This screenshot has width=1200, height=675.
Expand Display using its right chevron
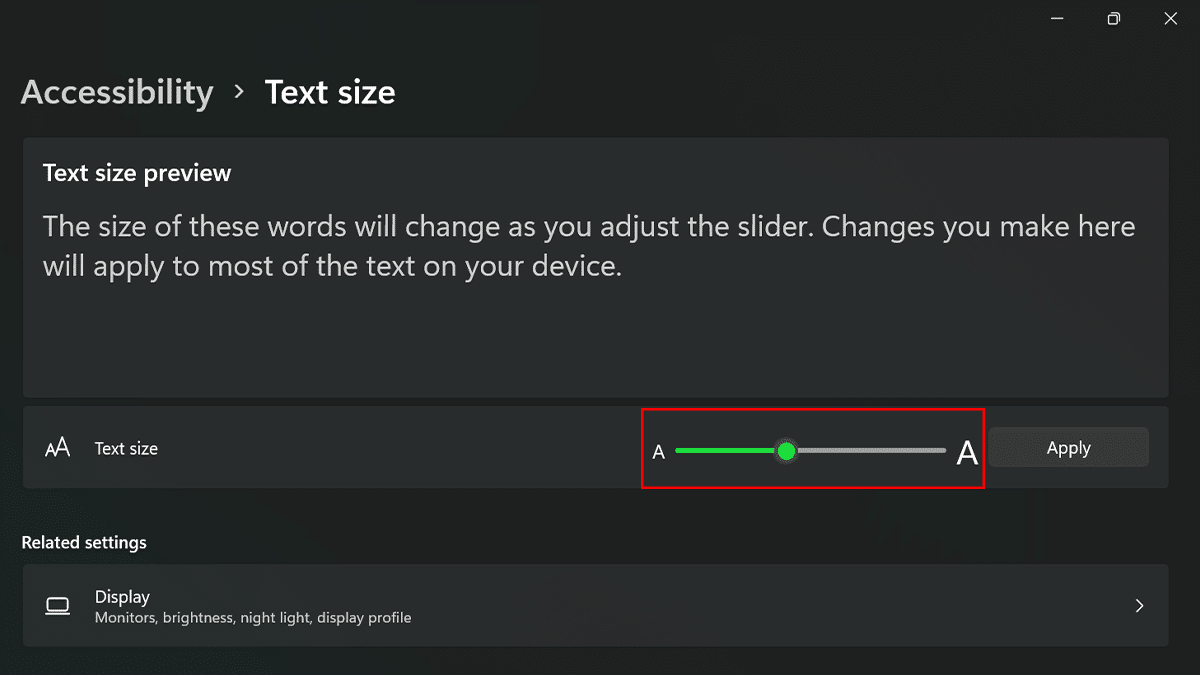point(1139,606)
